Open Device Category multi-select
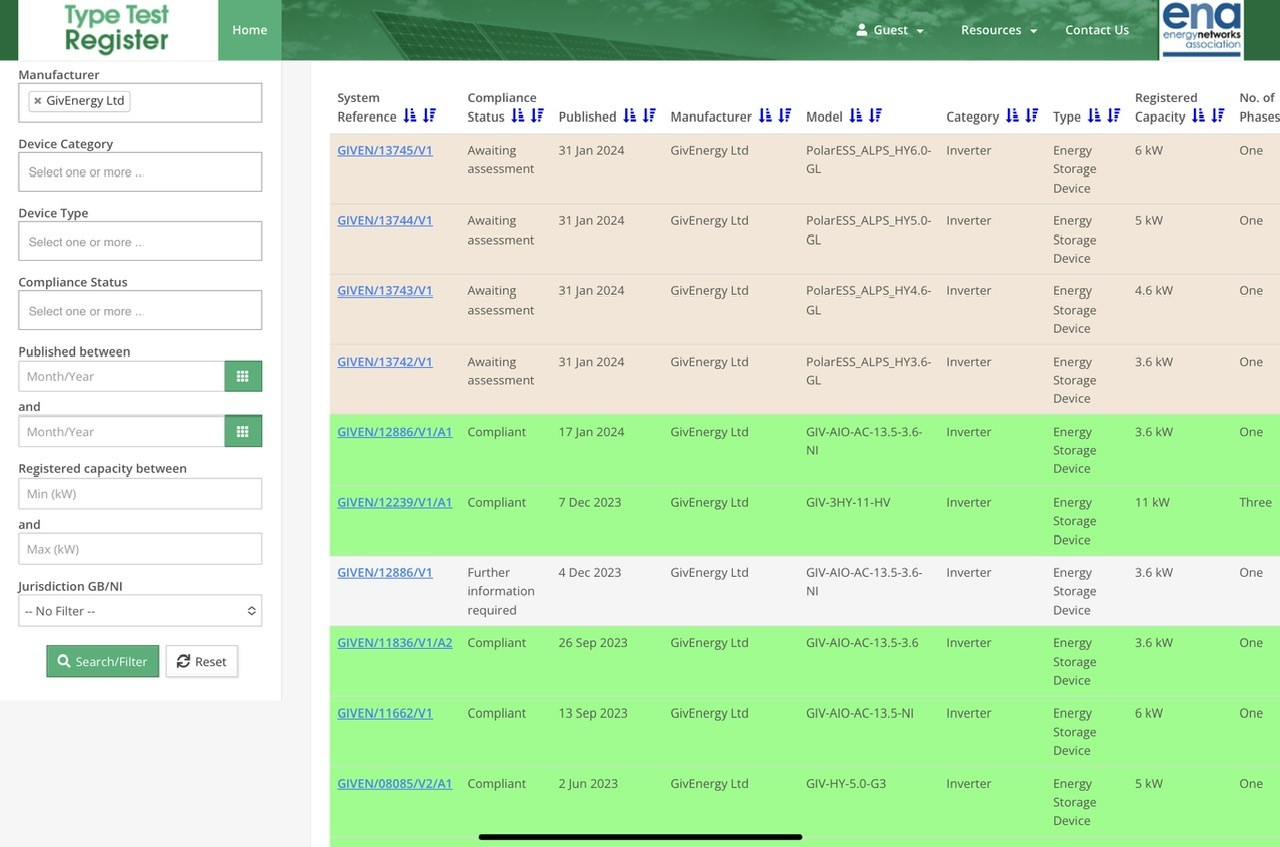Image resolution: width=1280 pixels, height=847 pixels. point(140,172)
